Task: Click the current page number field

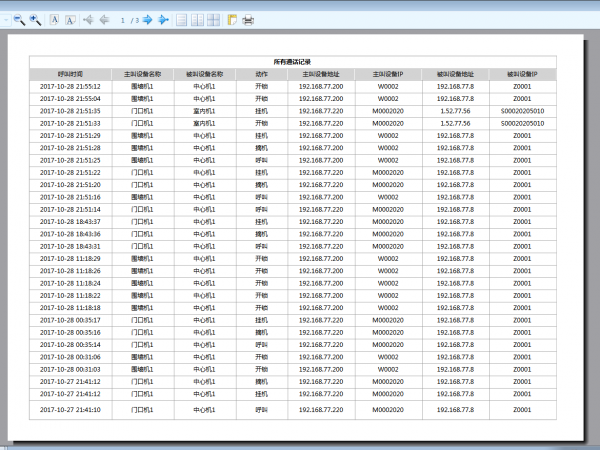Action: pos(122,19)
